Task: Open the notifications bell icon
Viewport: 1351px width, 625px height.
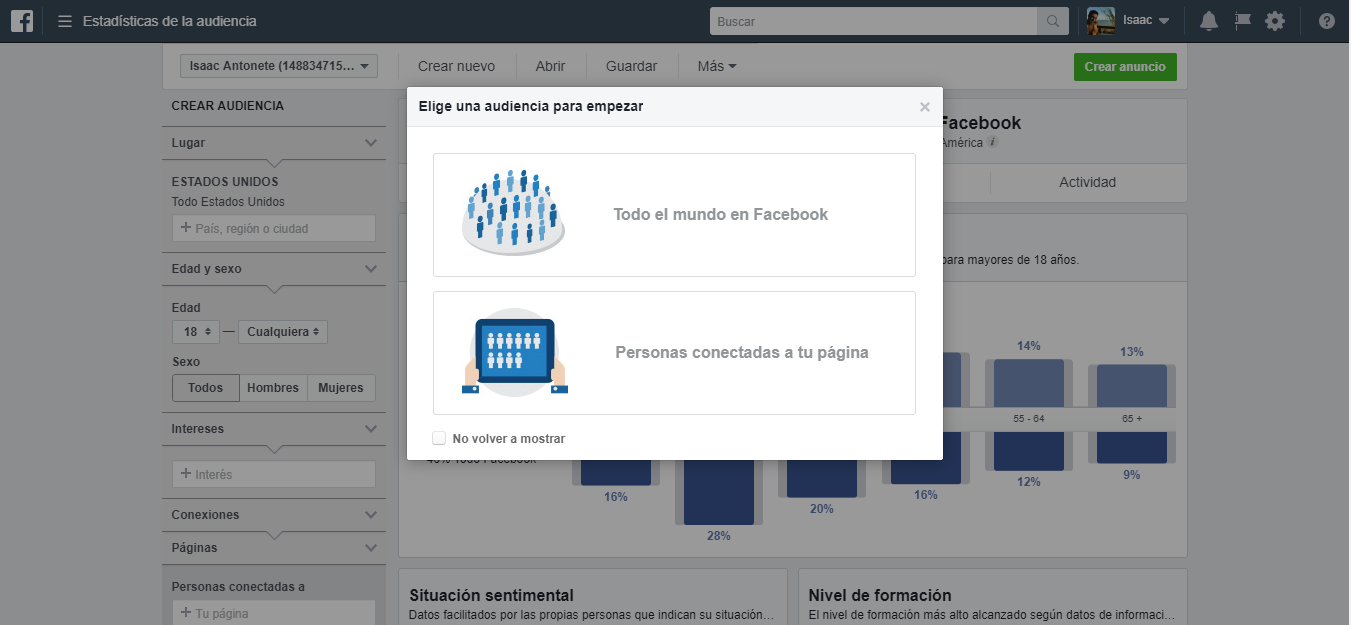Action: click(1209, 21)
